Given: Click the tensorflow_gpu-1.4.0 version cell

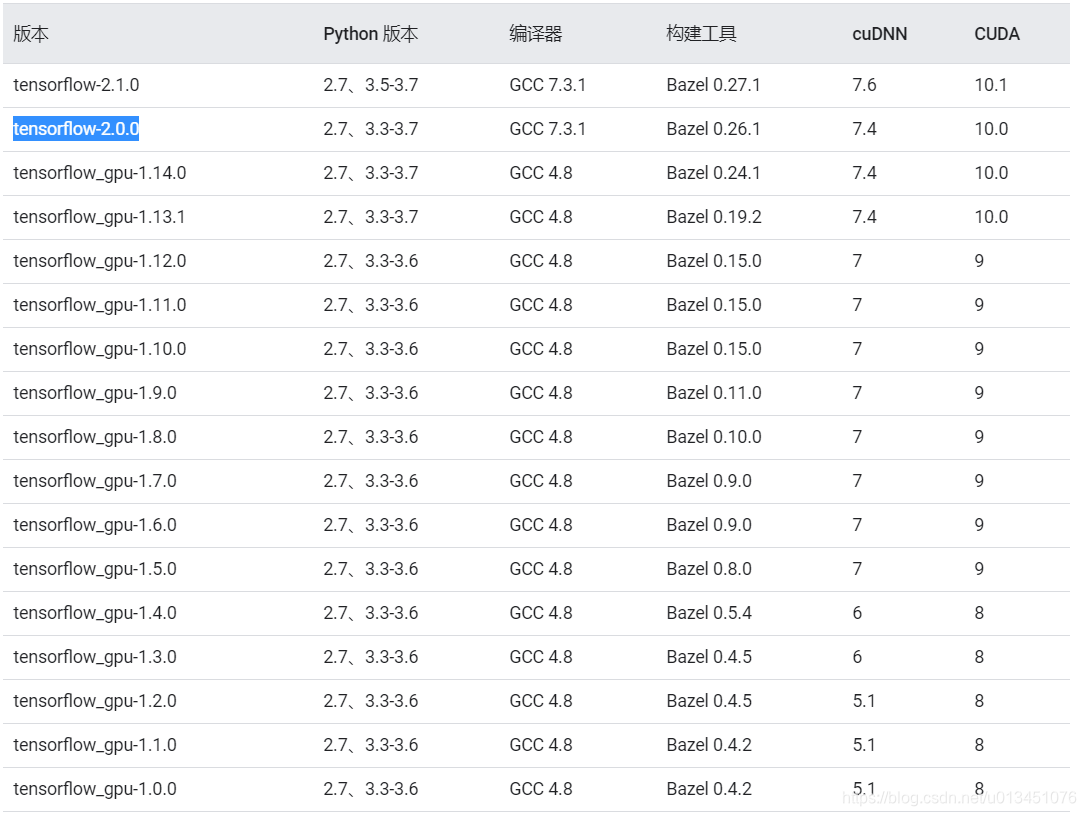Looking at the screenshot, I should [x=95, y=613].
